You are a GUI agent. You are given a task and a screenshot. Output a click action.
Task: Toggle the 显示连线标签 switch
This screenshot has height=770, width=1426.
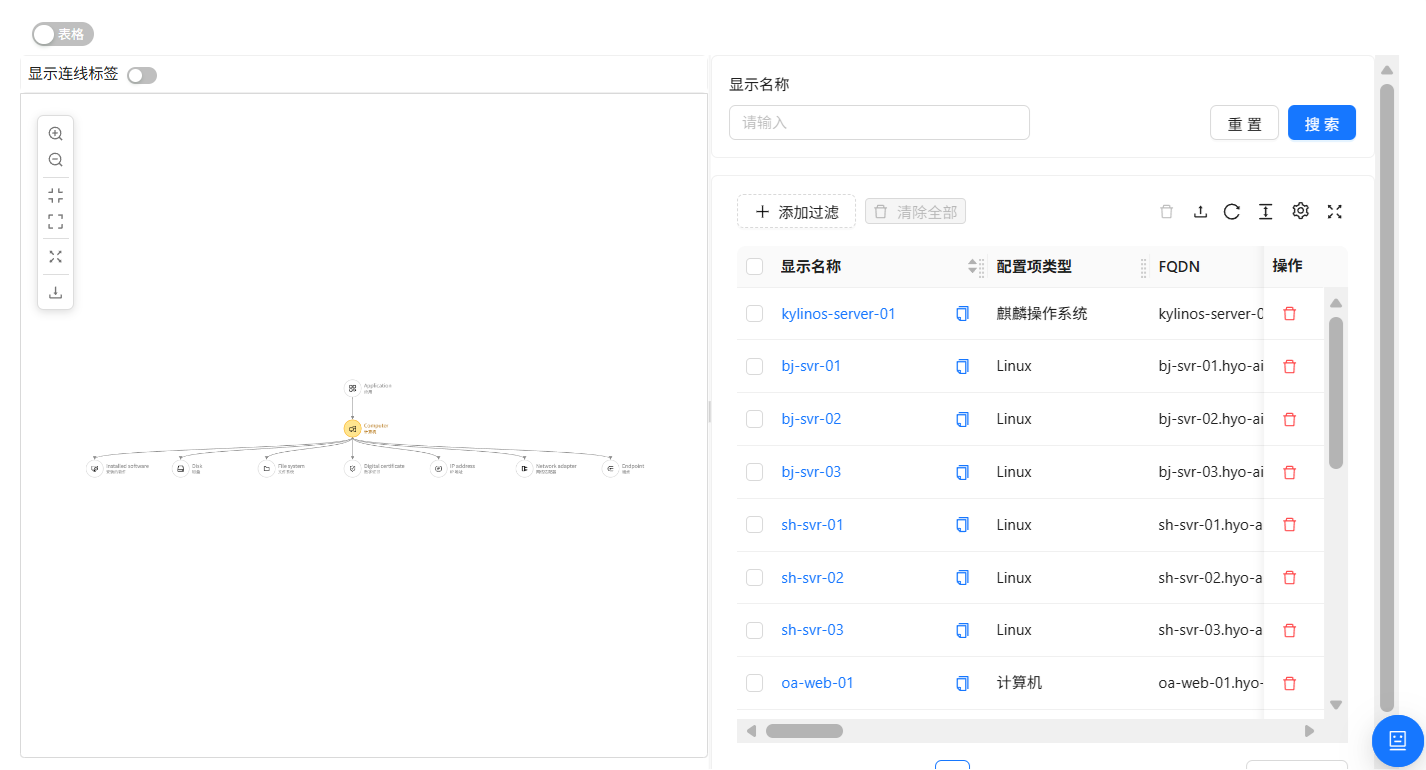point(142,75)
